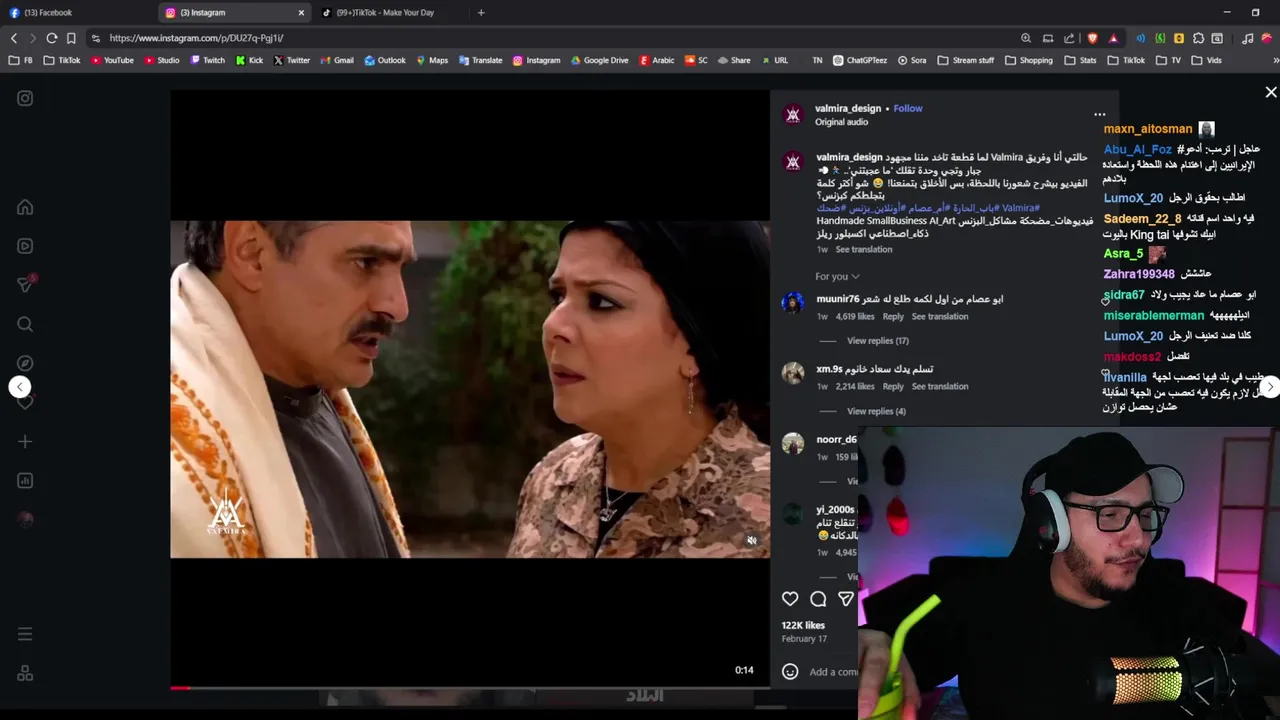Expand the Stream stuff bookmarks folder
This screenshot has height=720, width=1280.
pyautogui.click(x=966, y=60)
